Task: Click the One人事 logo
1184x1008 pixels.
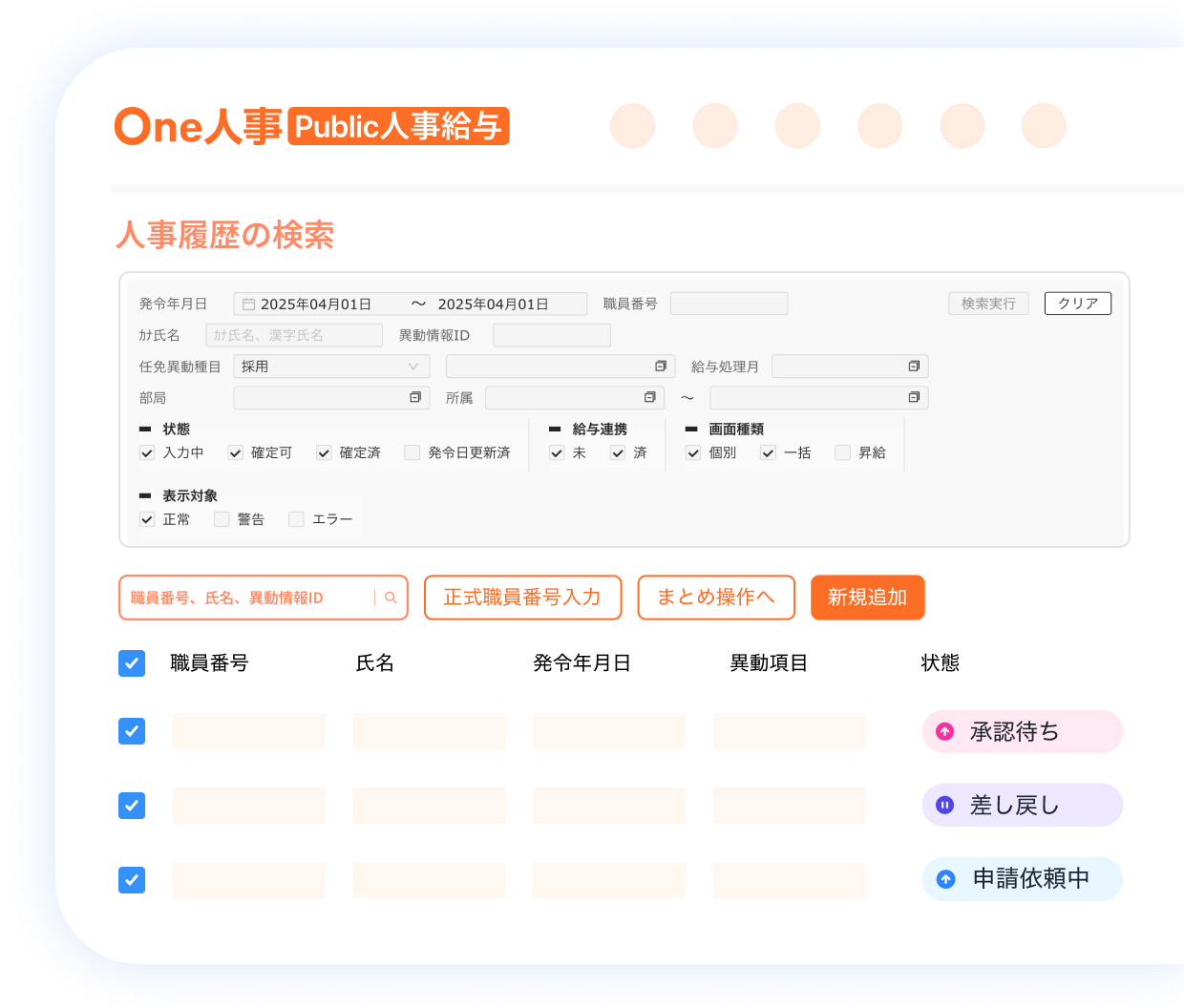Action: click(x=198, y=126)
